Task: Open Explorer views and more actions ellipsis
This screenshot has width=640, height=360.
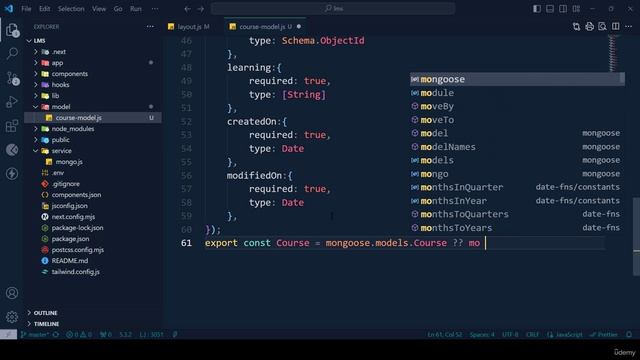Action: coord(150,27)
